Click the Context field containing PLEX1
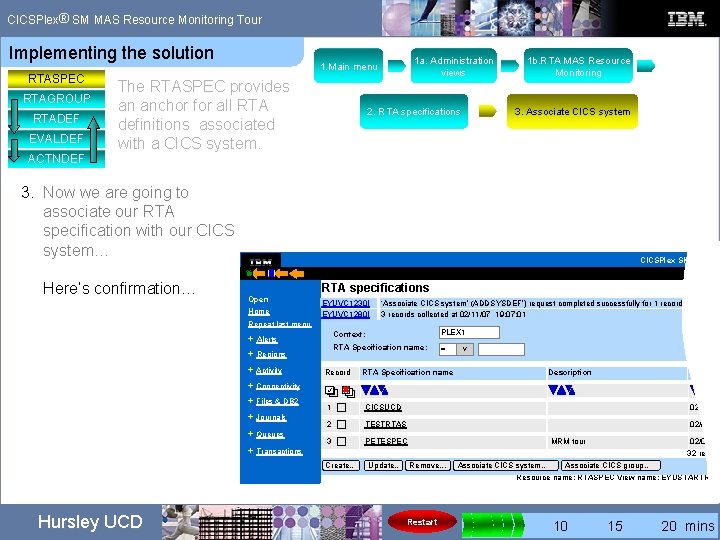The width and height of the screenshot is (720, 540). (469, 332)
